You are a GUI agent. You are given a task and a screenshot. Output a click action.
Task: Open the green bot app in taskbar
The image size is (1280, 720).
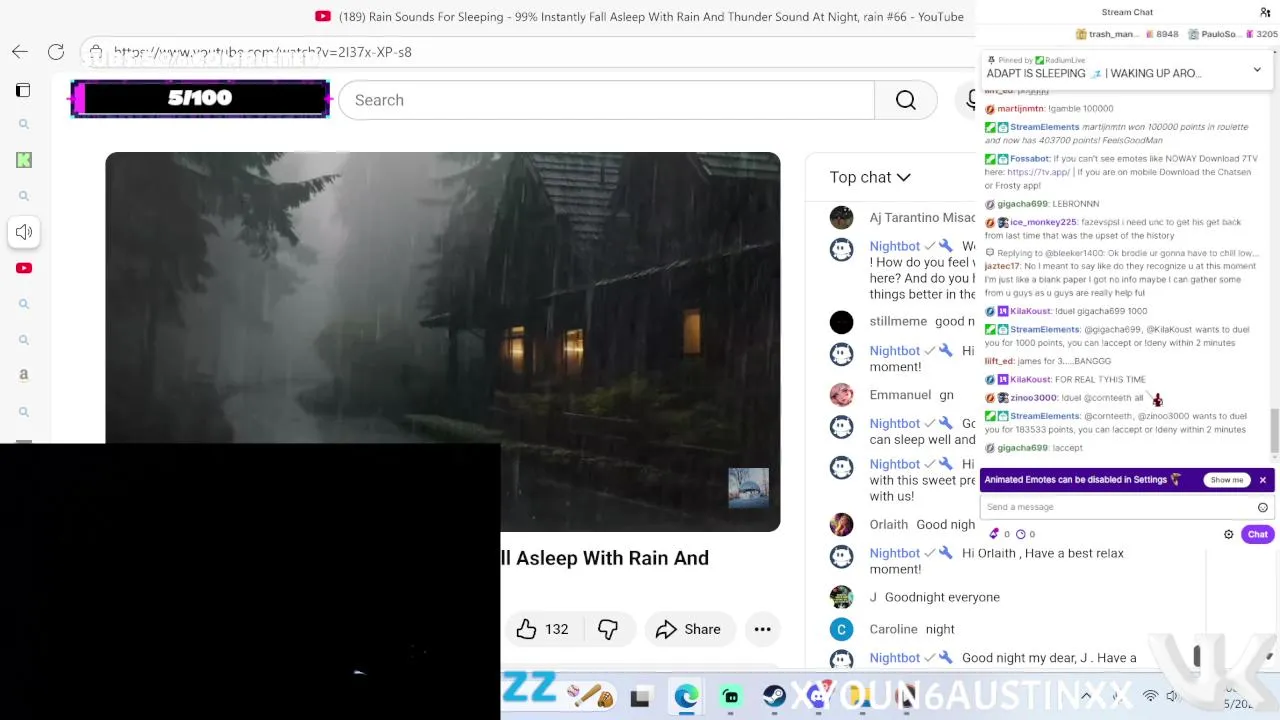coord(731,697)
